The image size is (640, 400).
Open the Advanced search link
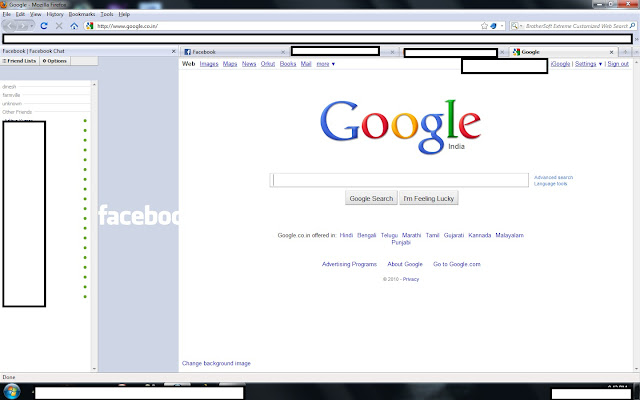553,177
